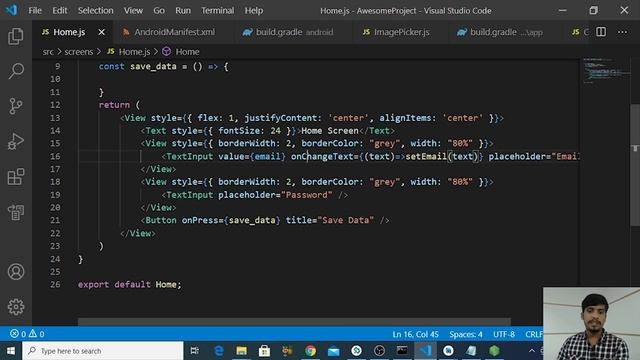Open the Go menu

click(x=159, y=10)
